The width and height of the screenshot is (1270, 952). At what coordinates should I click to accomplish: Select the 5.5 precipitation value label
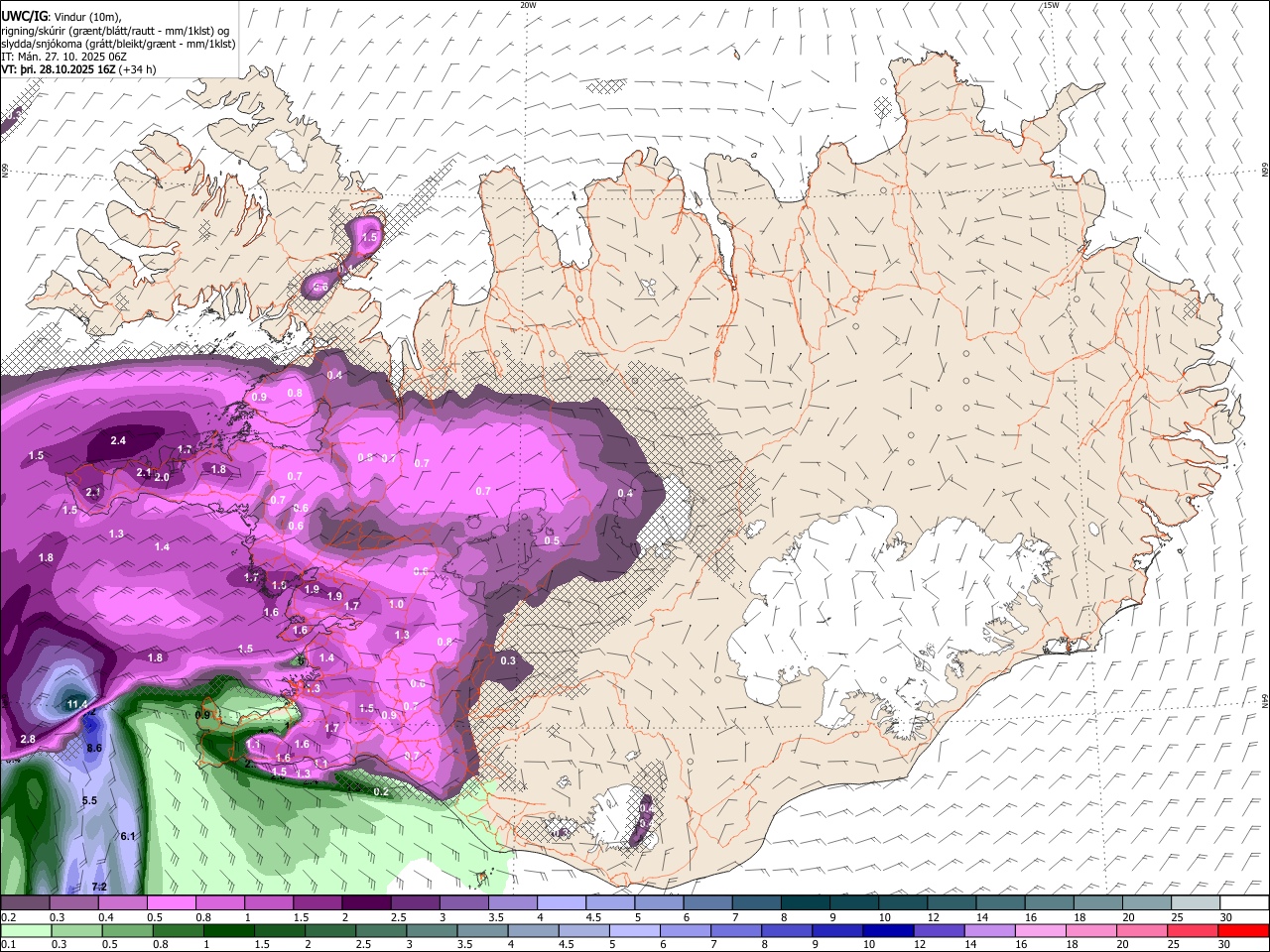89,800
